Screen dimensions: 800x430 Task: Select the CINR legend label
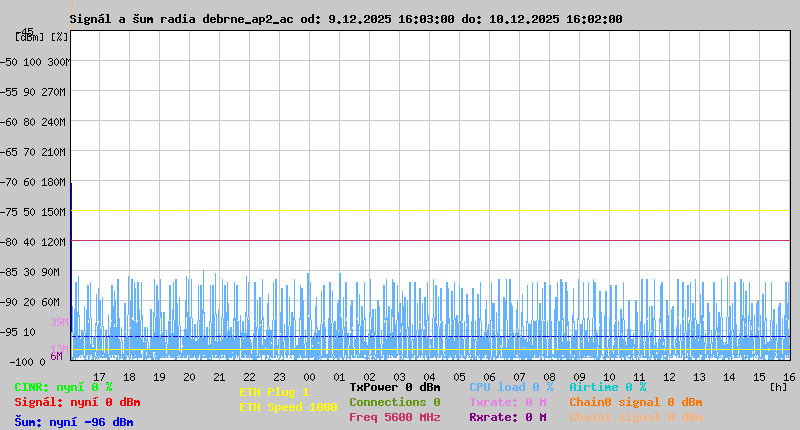[x=63, y=387]
